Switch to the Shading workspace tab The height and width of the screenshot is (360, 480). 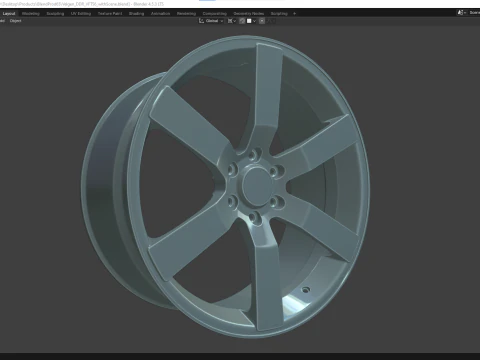136,13
